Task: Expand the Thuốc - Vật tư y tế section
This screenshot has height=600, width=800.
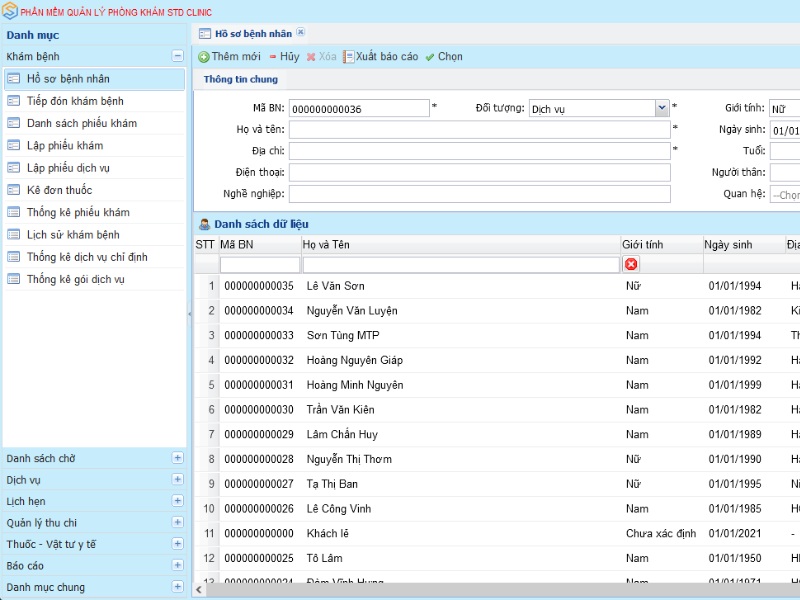Action: (x=178, y=543)
